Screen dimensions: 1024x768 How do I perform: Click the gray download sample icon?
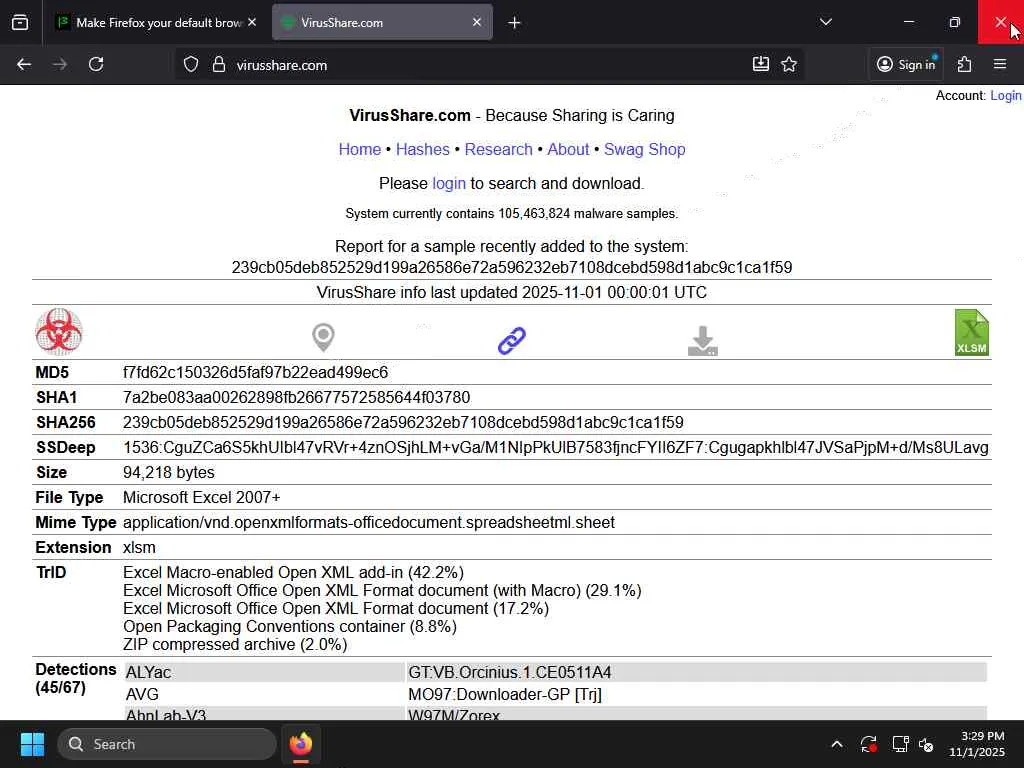(x=703, y=340)
